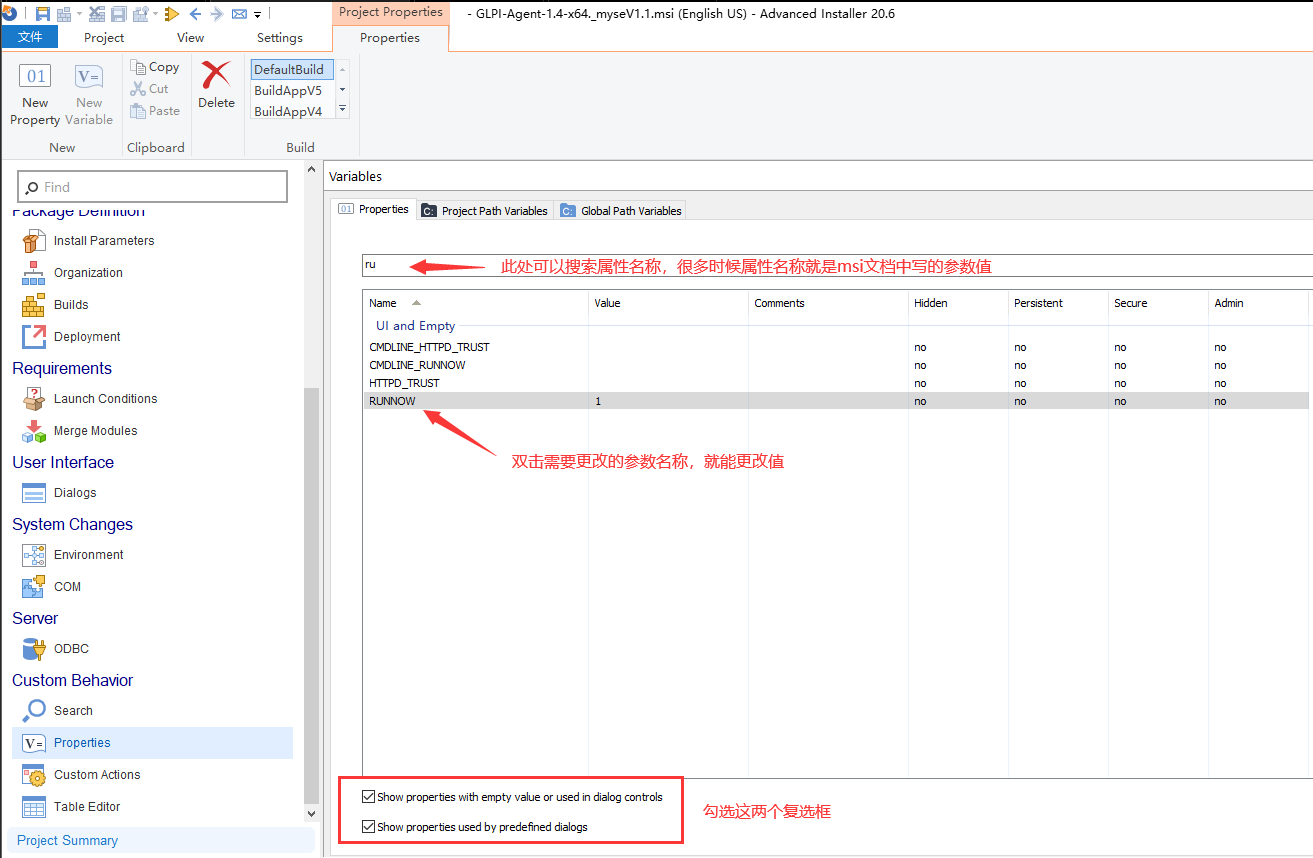
Task: Click the Copy button in Clipboard group
Action: pos(155,67)
